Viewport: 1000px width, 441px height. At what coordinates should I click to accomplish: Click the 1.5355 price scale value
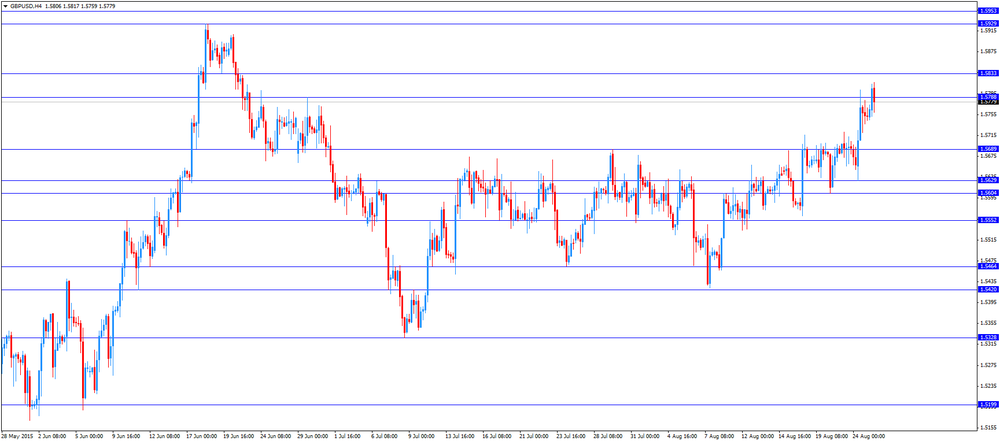click(988, 324)
